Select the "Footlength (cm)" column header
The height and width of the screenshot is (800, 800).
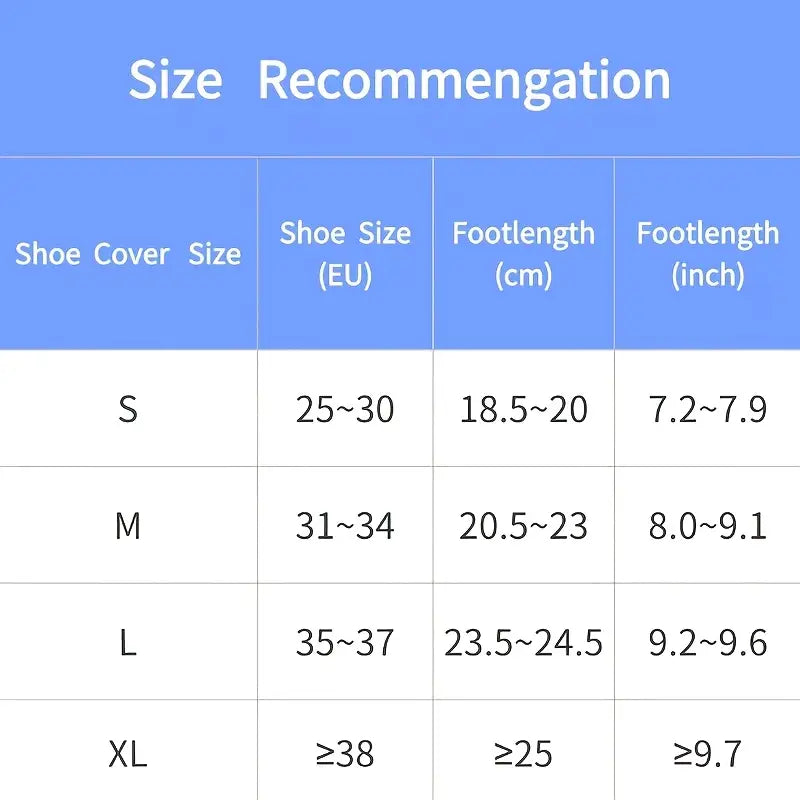click(x=523, y=254)
